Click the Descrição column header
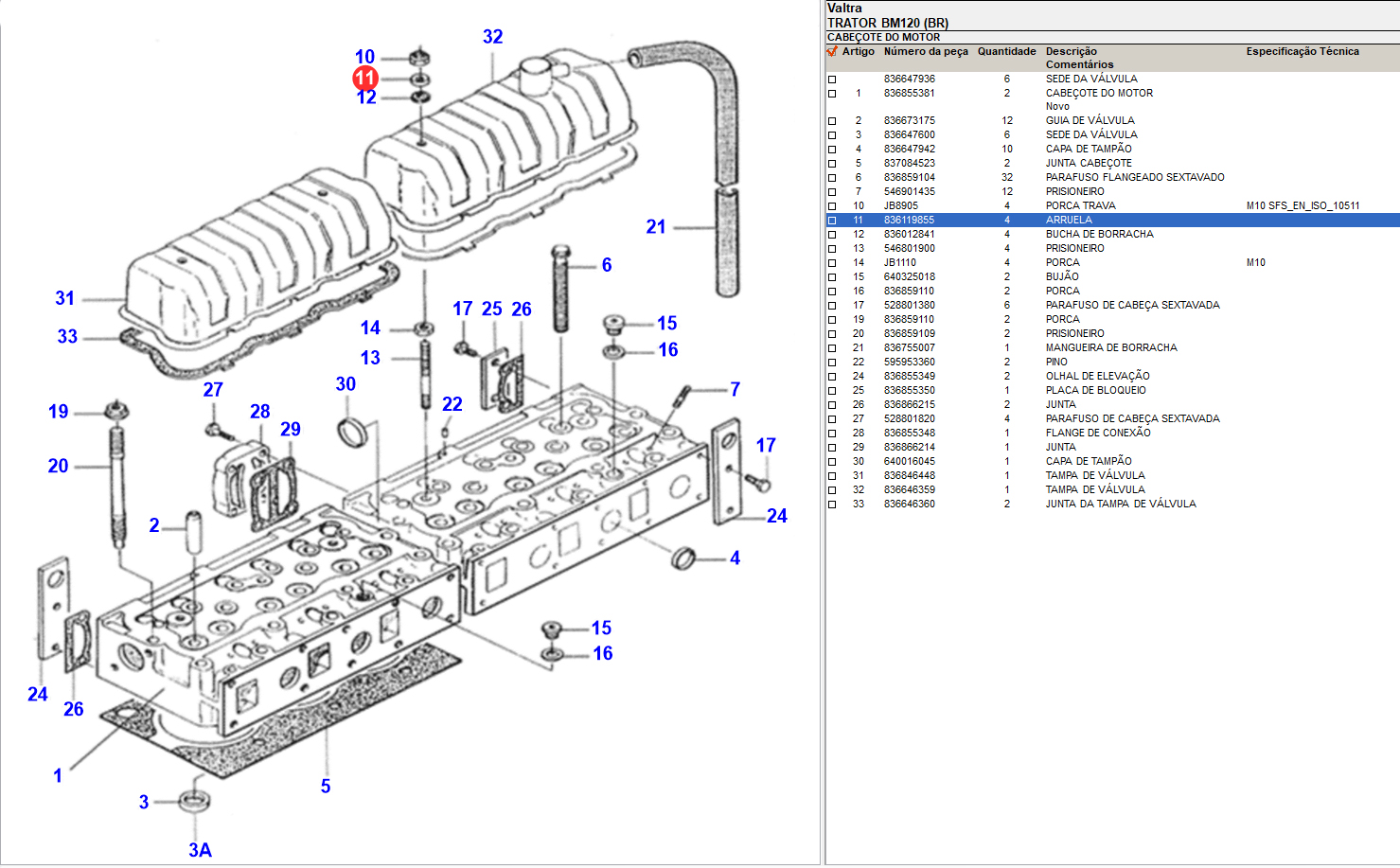Image resolution: width=1400 pixels, height=868 pixels. pyautogui.click(x=1071, y=52)
